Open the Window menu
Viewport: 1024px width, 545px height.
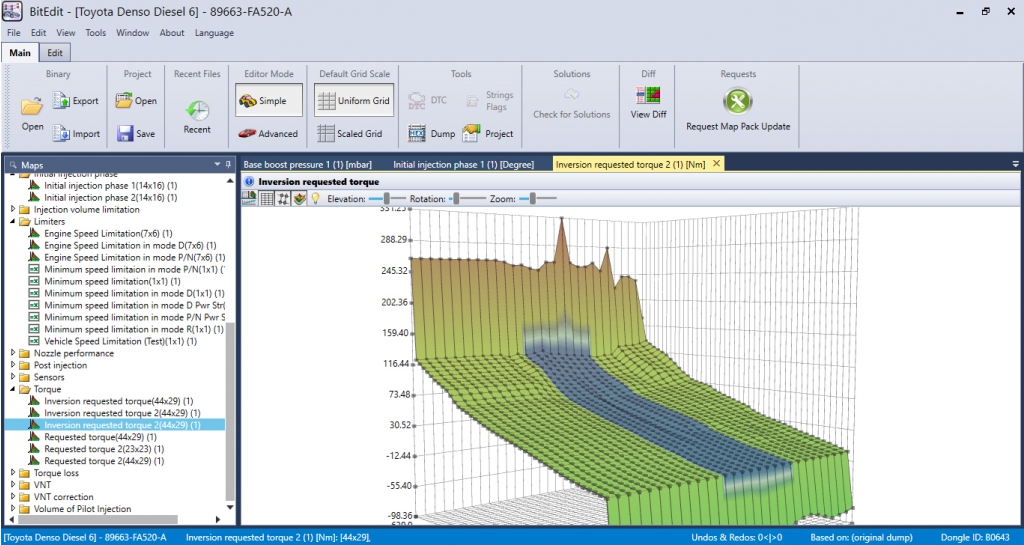click(133, 33)
